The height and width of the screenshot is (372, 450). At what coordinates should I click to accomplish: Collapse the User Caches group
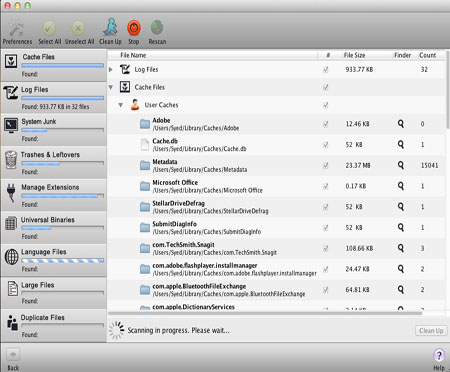[121, 105]
